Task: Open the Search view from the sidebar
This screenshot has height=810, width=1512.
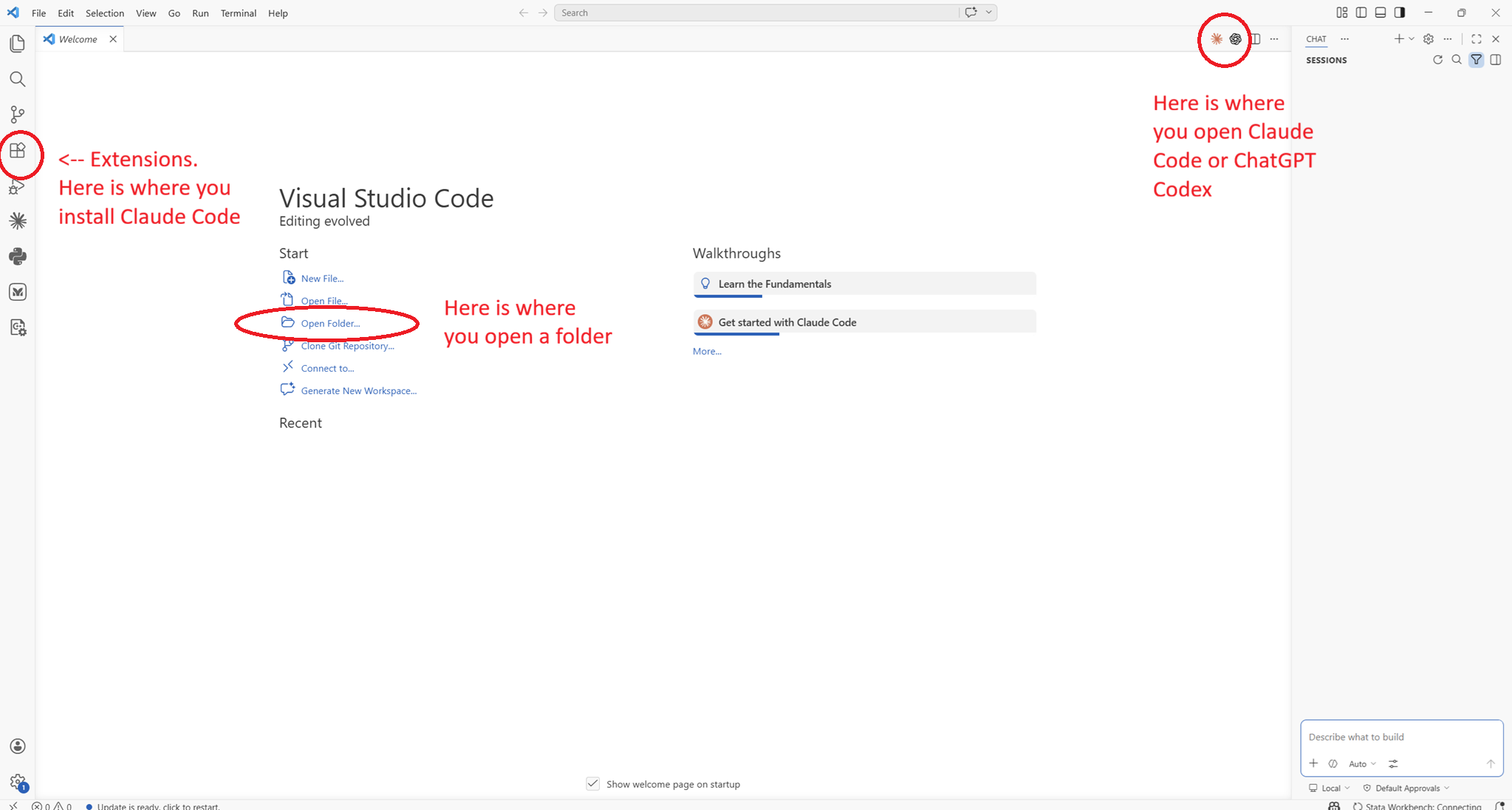Action: click(18, 79)
